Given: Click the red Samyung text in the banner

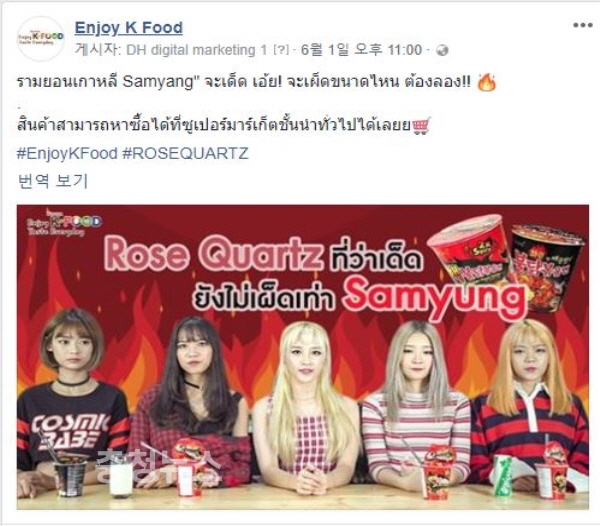Looking at the screenshot, I should 435,294.
